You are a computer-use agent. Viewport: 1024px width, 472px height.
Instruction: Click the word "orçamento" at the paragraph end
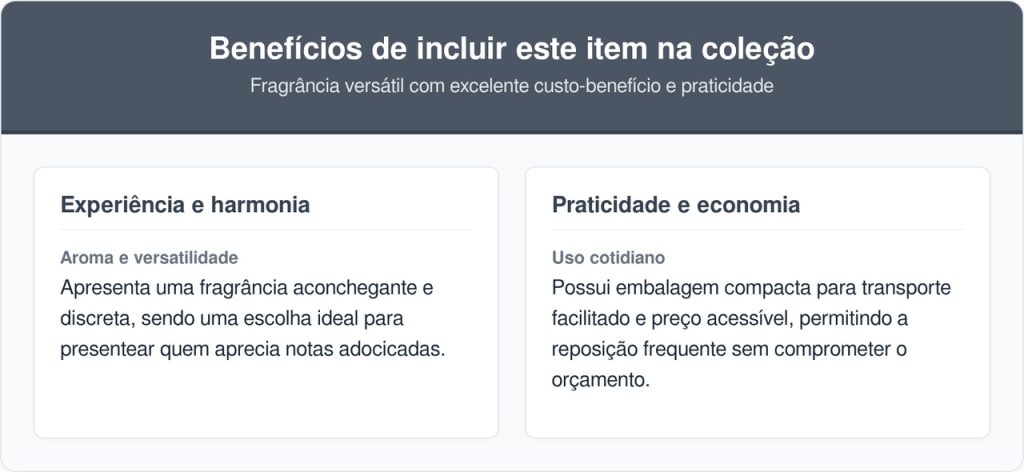598,381
